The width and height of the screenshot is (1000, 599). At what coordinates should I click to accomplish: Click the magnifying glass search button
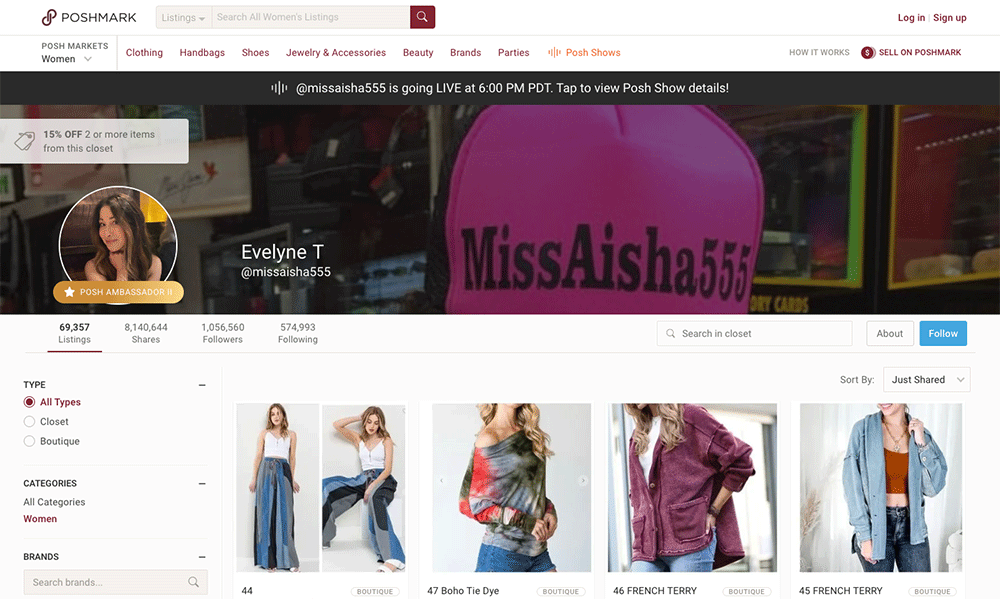pos(422,17)
